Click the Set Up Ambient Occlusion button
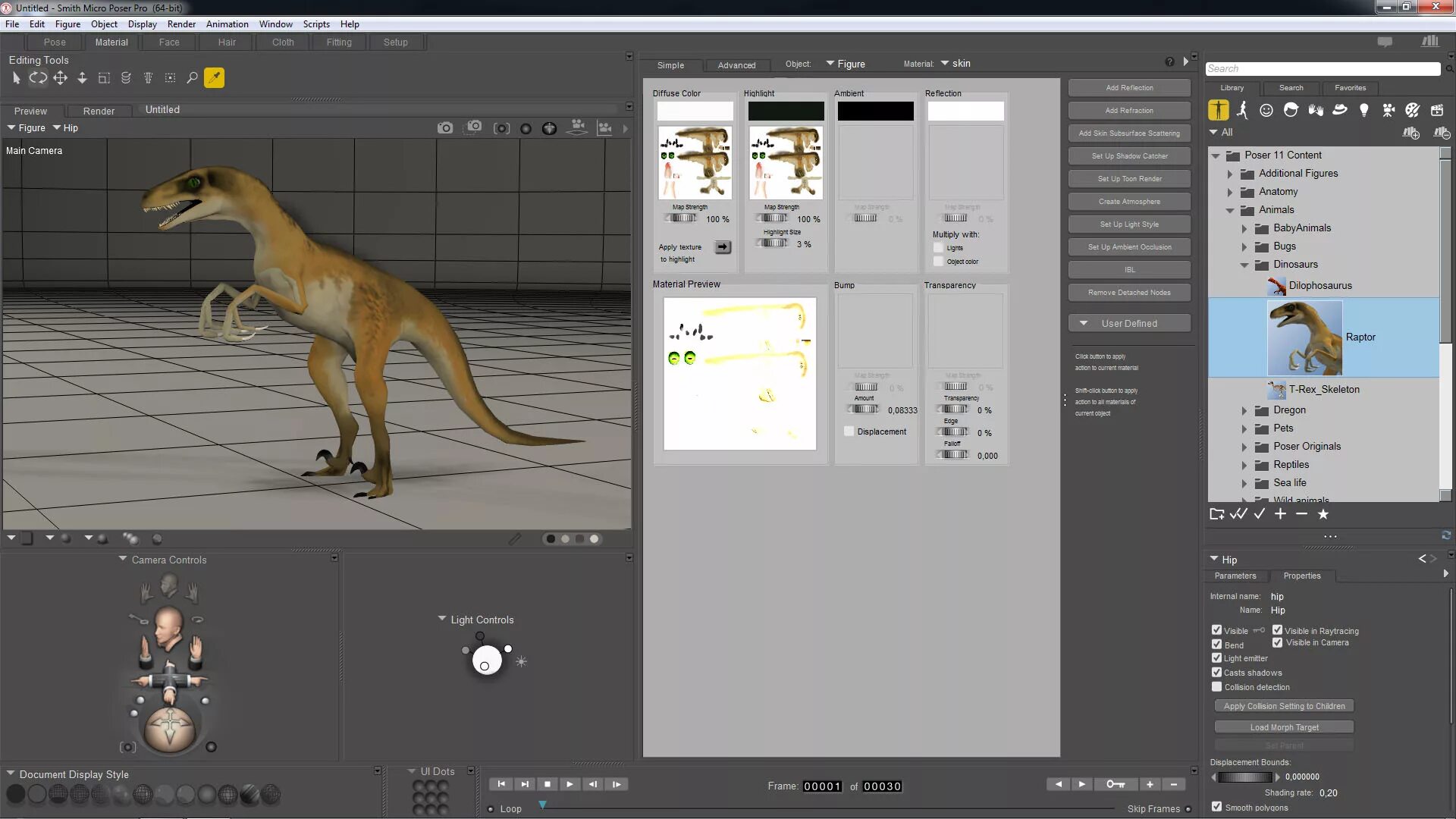Viewport: 1456px width, 819px height. point(1129,247)
